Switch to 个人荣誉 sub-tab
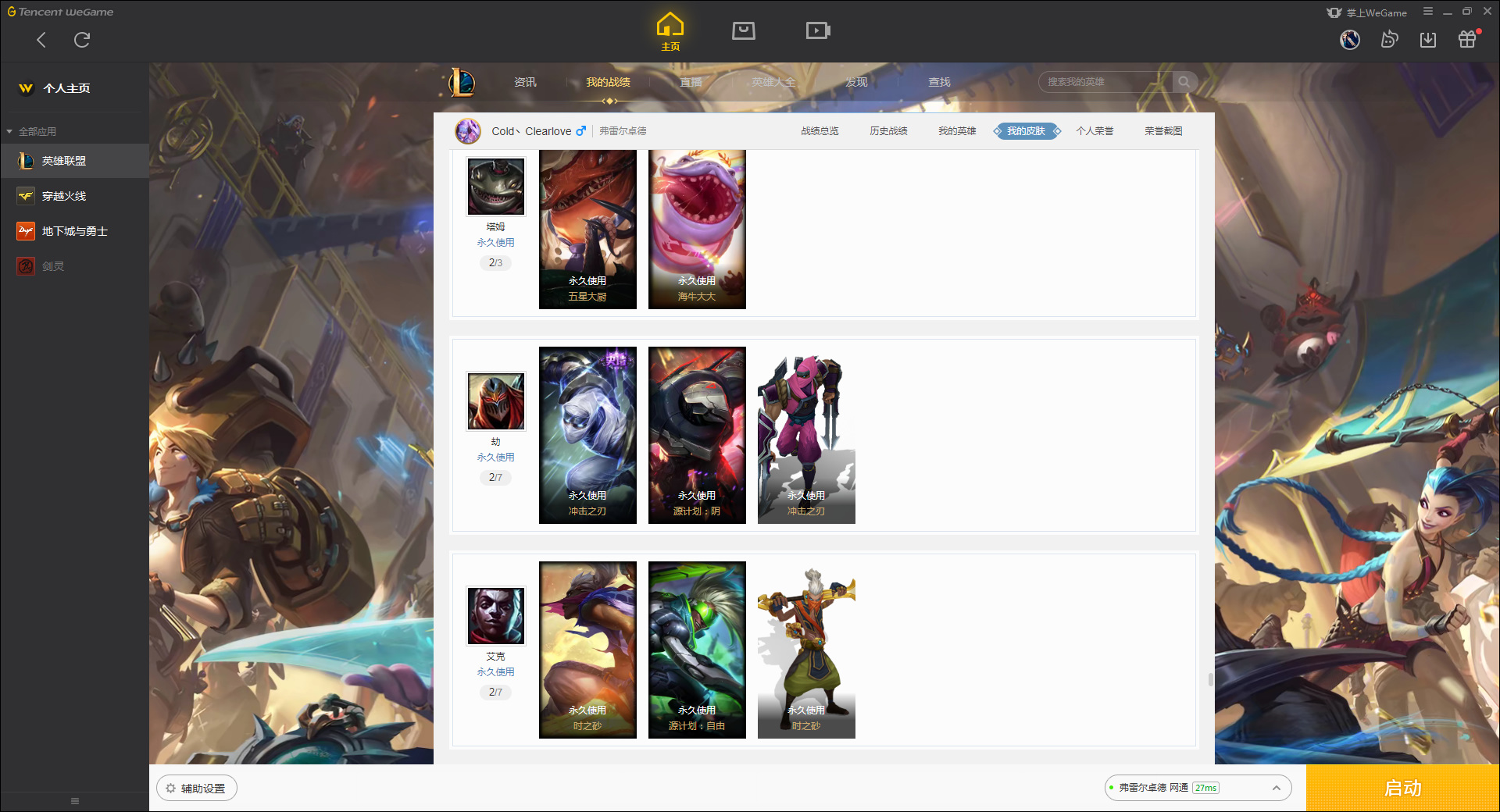The width and height of the screenshot is (1500, 812). point(1095,131)
